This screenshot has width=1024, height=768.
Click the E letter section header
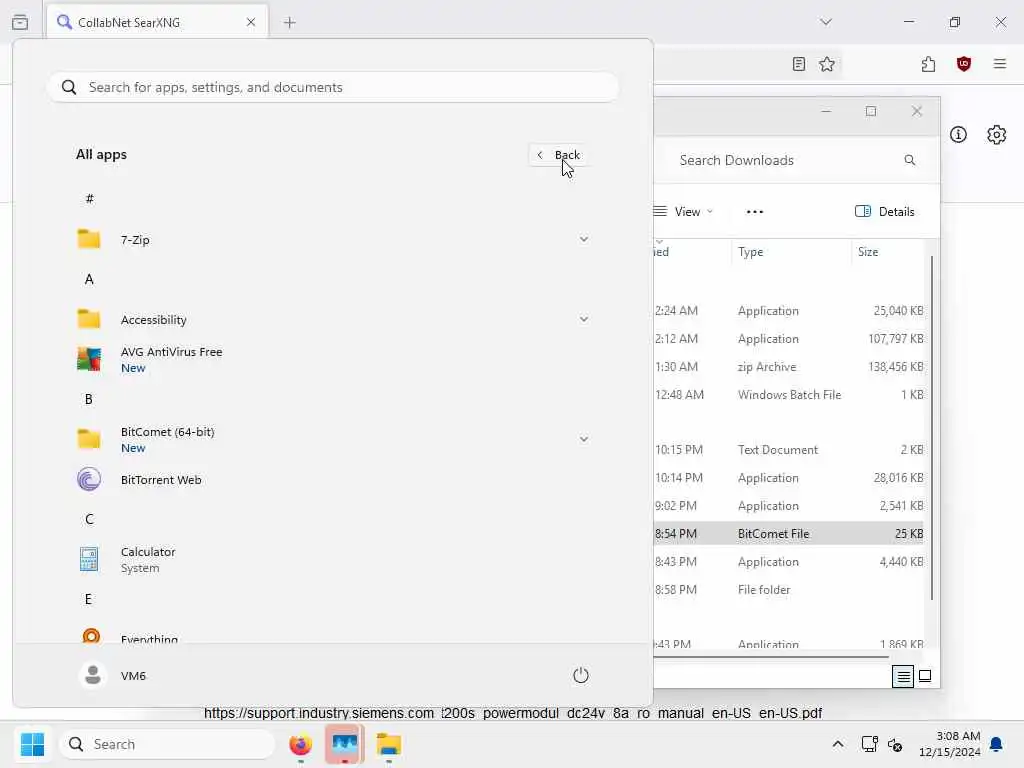click(x=89, y=599)
